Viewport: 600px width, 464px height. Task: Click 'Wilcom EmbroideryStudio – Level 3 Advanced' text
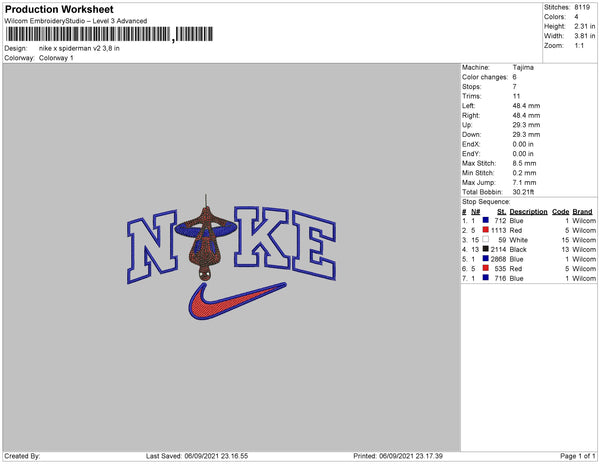tap(76, 21)
